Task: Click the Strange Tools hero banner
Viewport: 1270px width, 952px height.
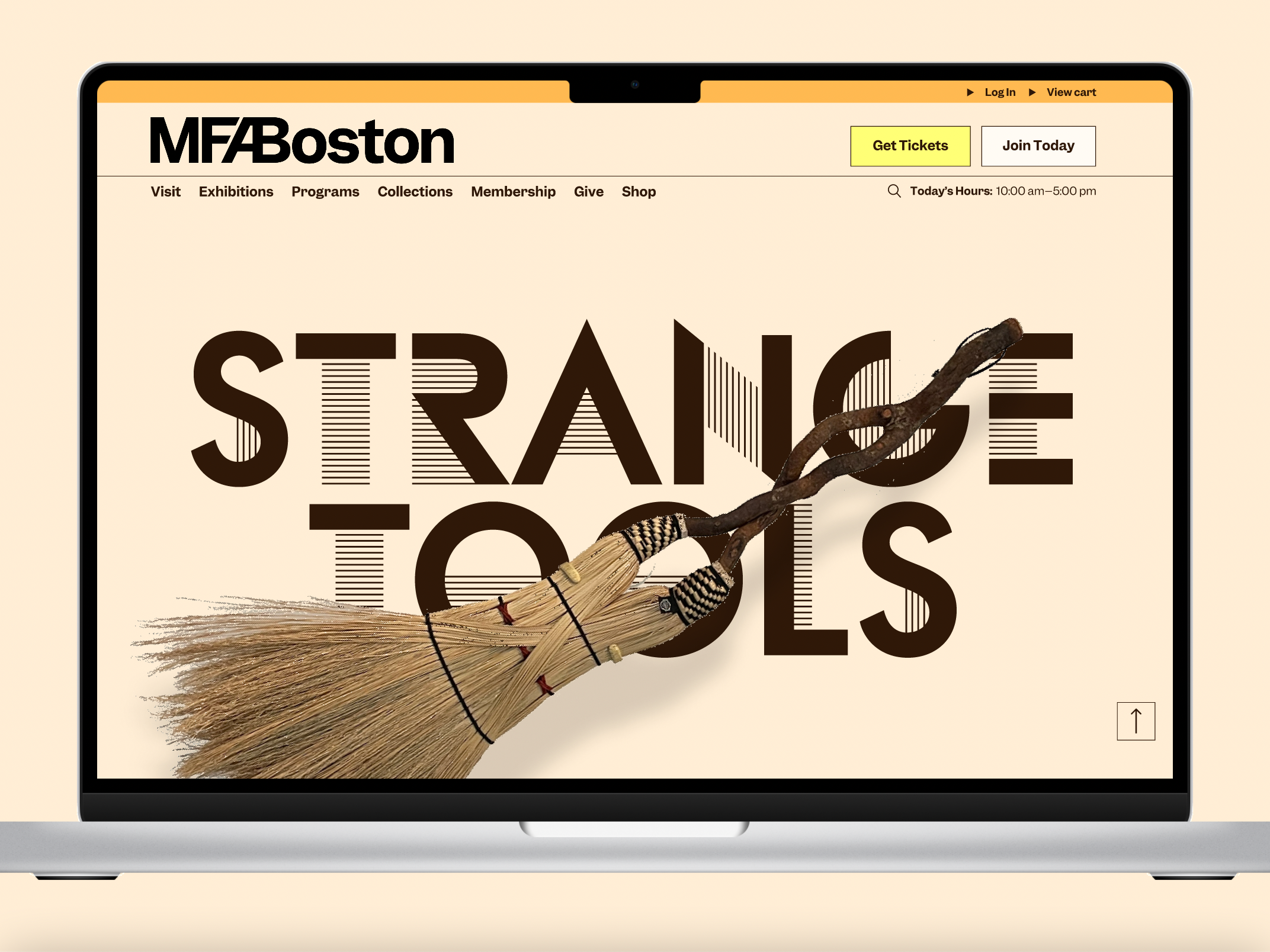Action: (634, 491)
